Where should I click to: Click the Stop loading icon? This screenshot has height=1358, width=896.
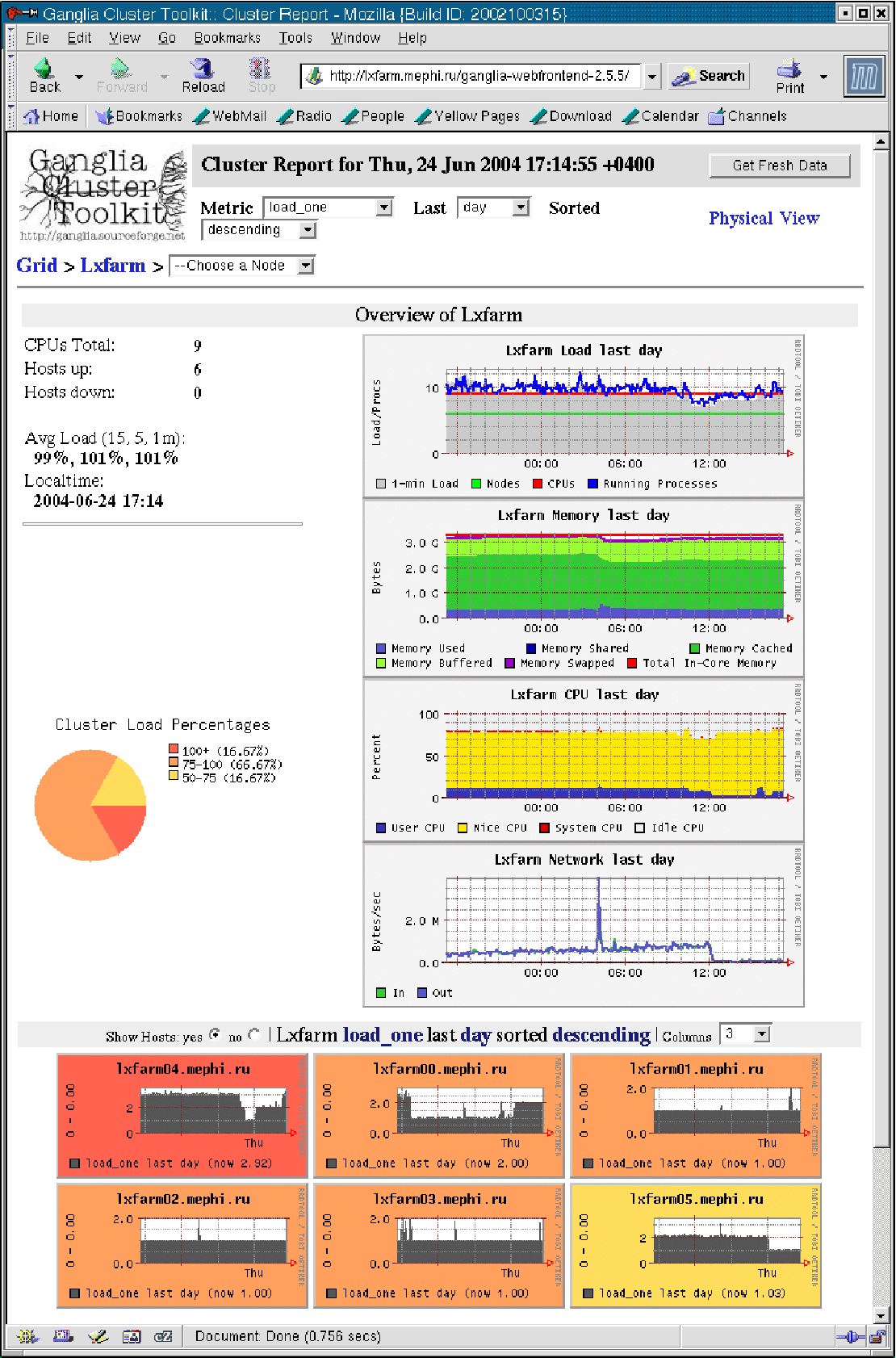pos(261,75)
